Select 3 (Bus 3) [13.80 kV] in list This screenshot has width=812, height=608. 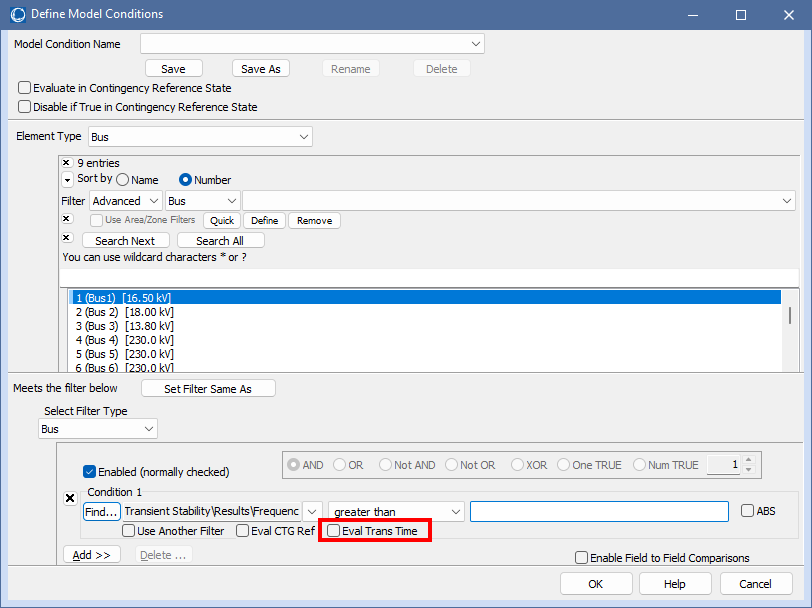125,326
